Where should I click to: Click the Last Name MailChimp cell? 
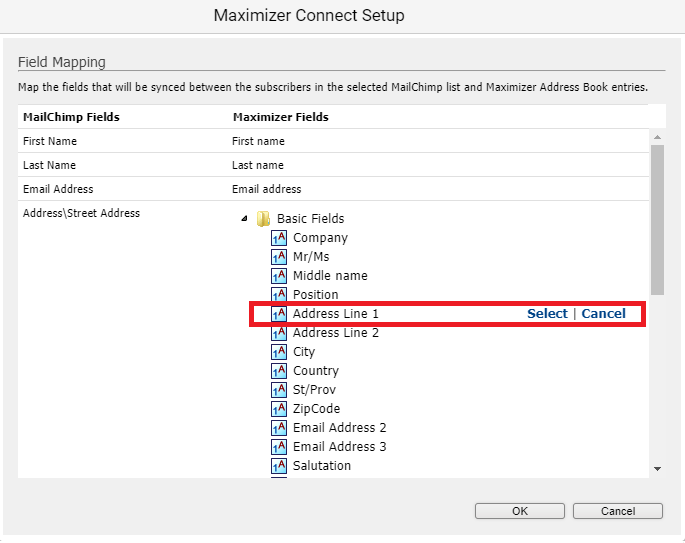(x=49, y=165)
